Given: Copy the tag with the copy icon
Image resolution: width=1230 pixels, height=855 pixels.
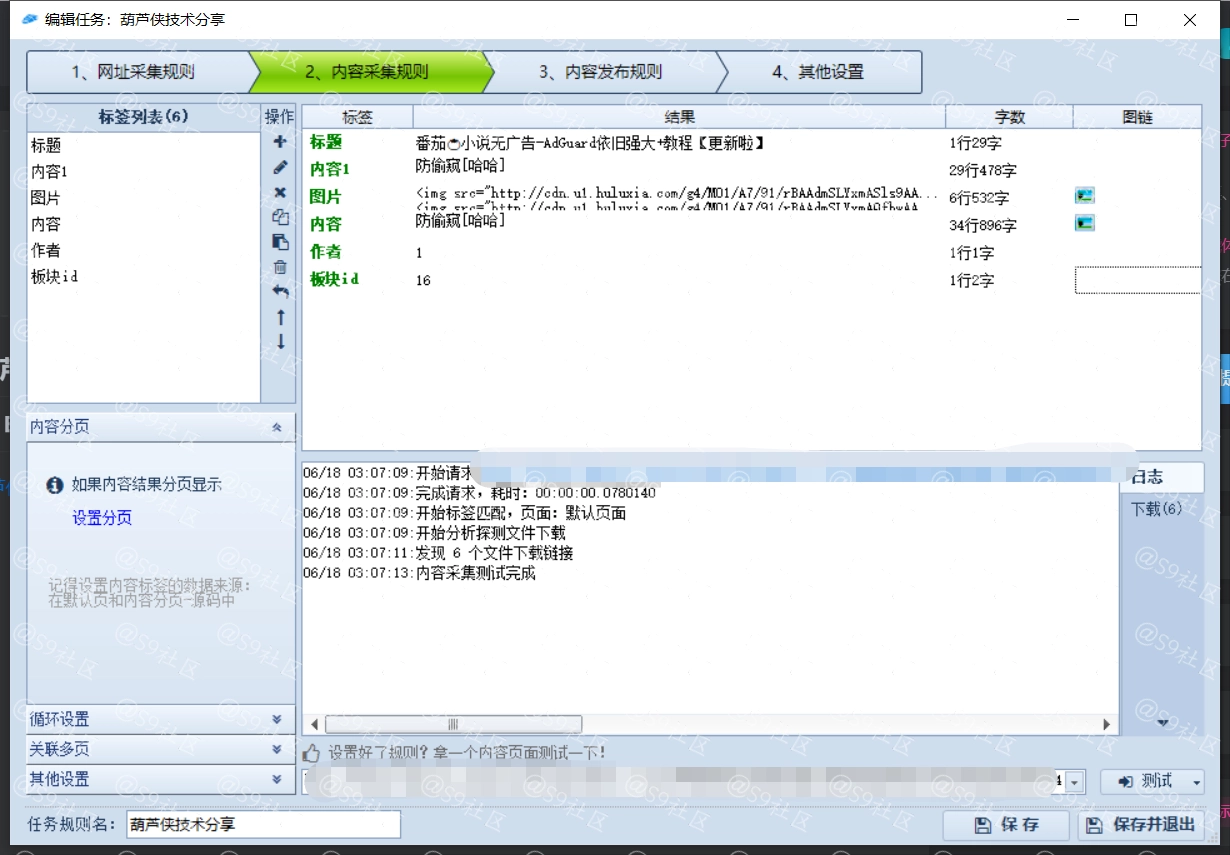Looking at the screenshot, I should [x=280, y=217].
